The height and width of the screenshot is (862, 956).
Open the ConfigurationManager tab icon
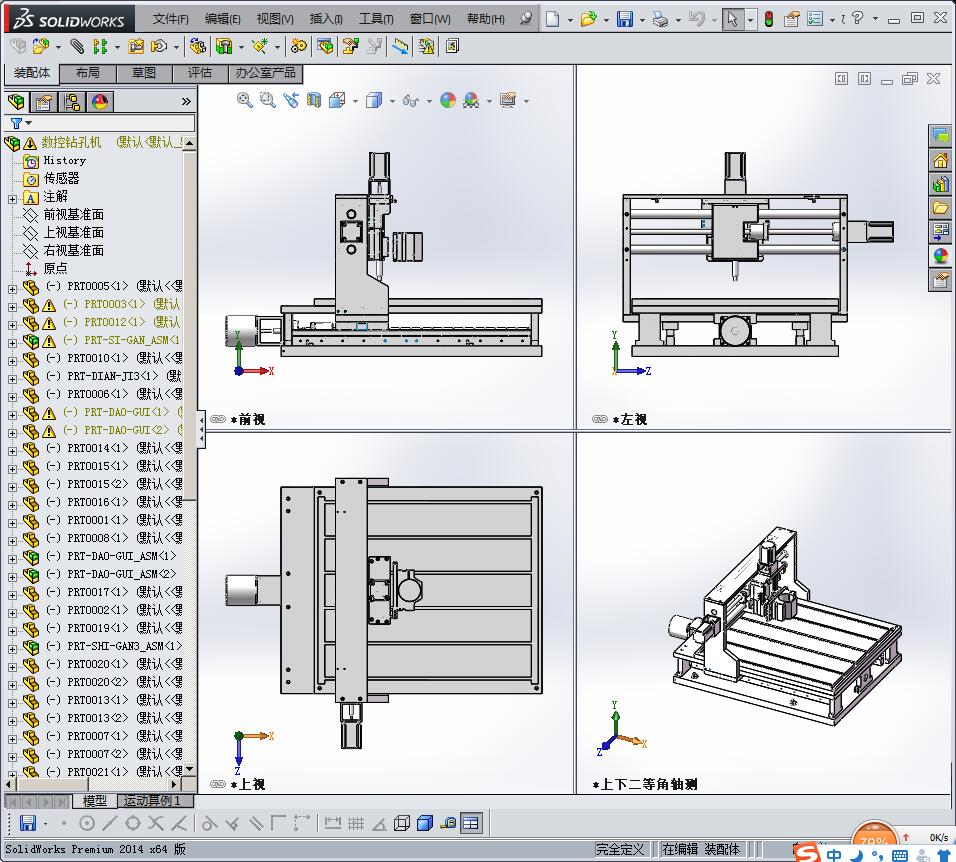coord(72,102)
